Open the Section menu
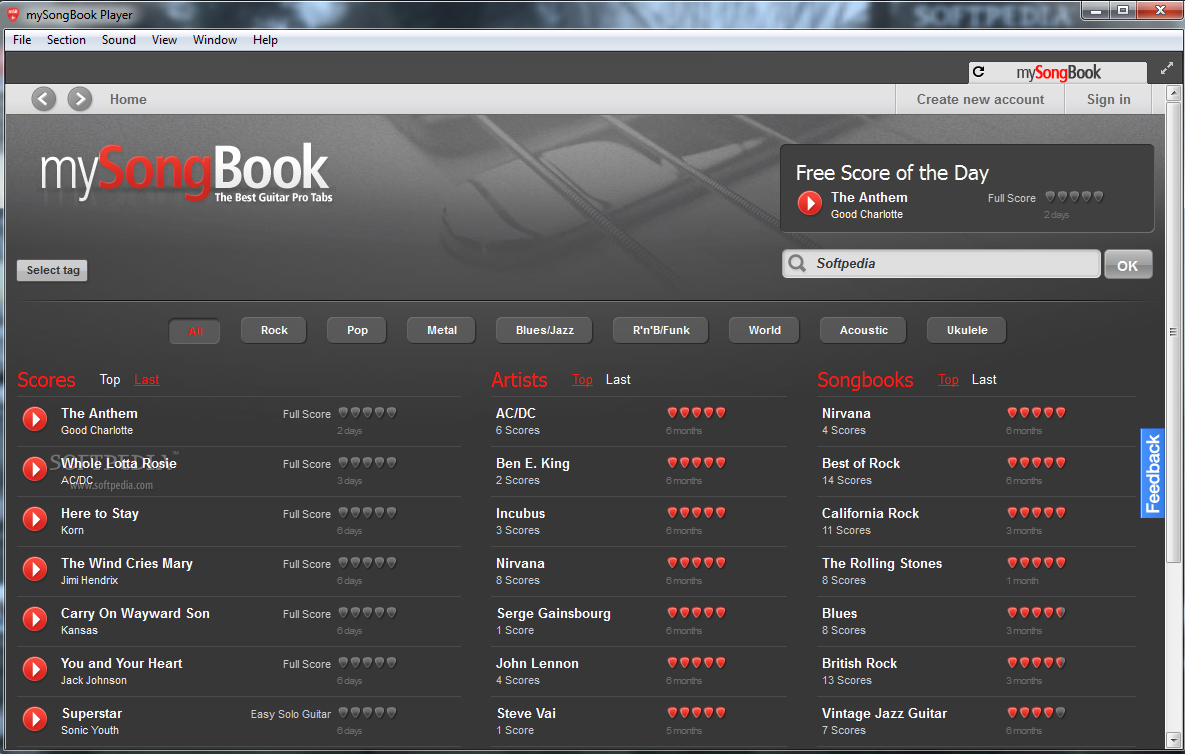 click(66, 40)
